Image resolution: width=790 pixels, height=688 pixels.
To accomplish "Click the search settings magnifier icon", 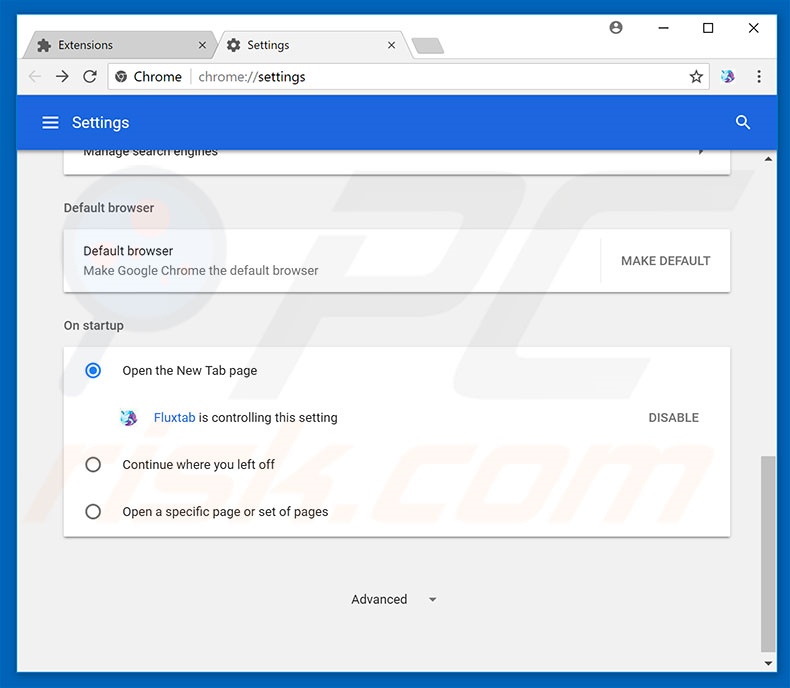I will click(x=742, y=122).
